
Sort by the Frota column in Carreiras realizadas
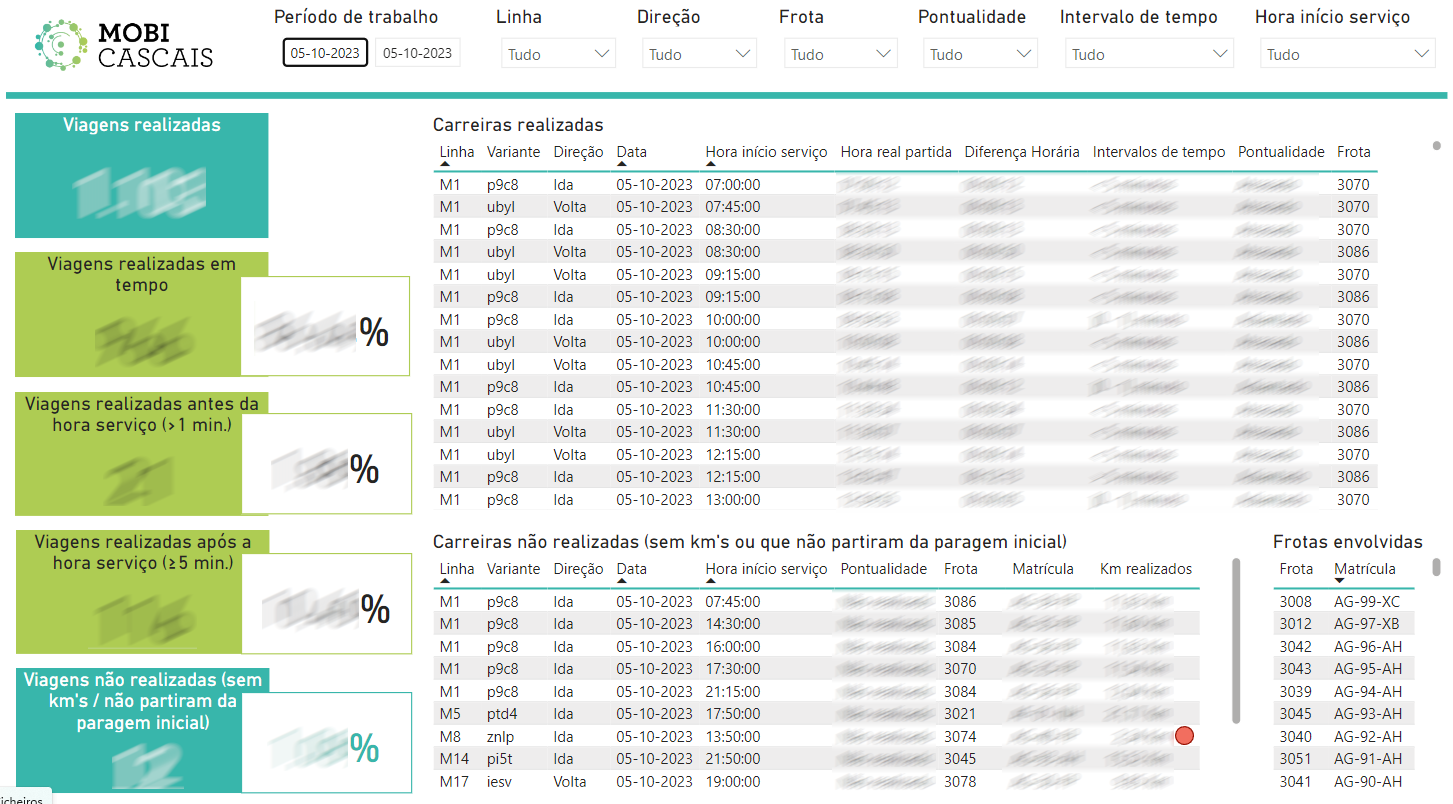click(x=1354, y=151)
